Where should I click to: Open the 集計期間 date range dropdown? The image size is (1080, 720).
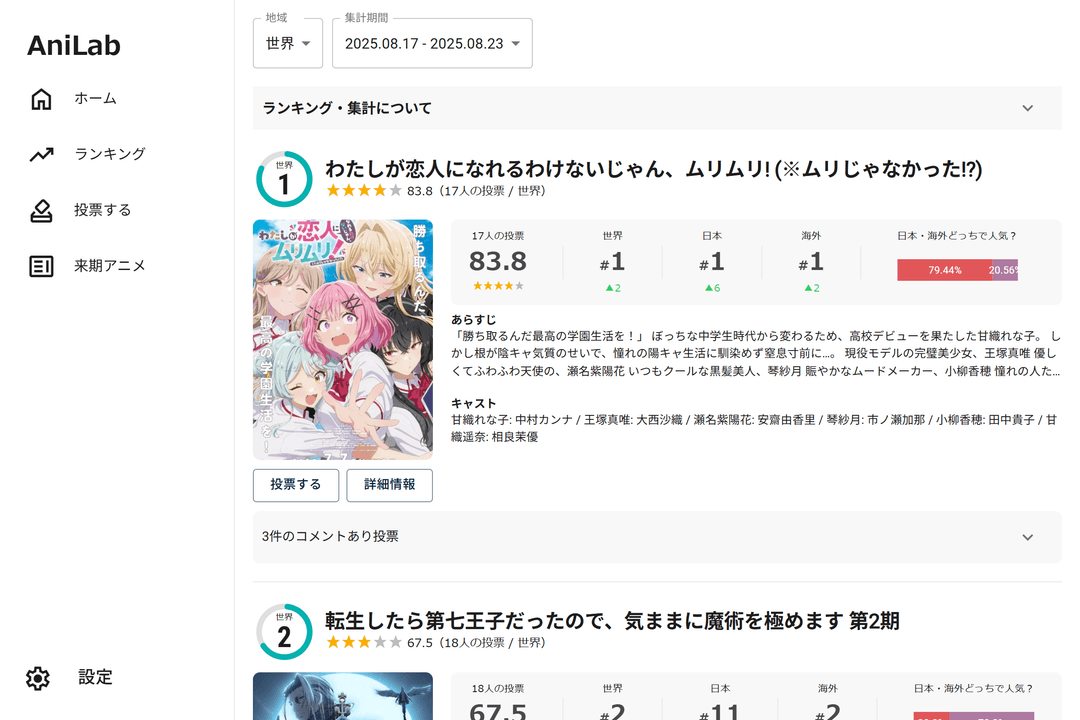[x=432, y=43]
